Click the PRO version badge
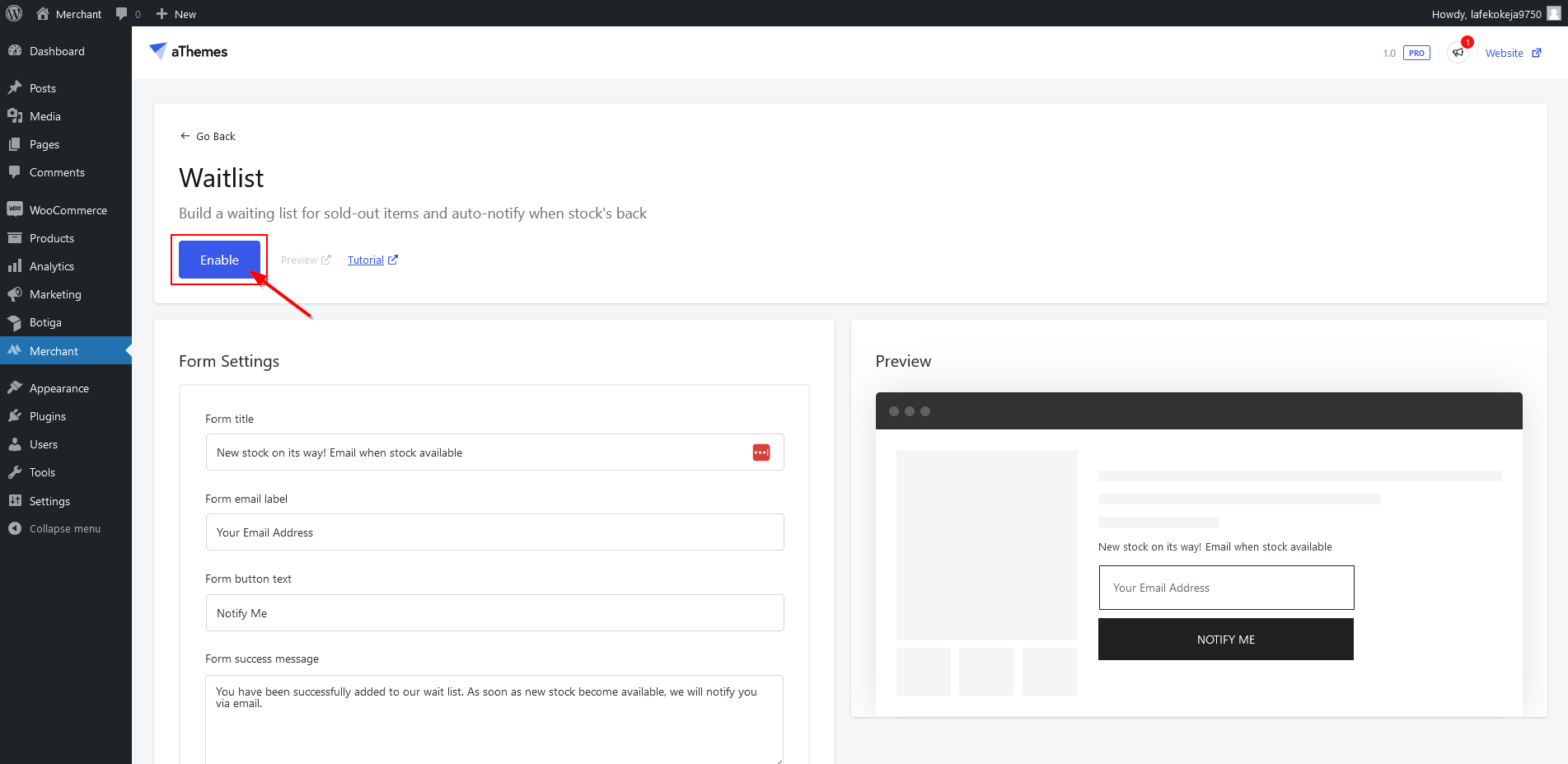 [1416, 53]
